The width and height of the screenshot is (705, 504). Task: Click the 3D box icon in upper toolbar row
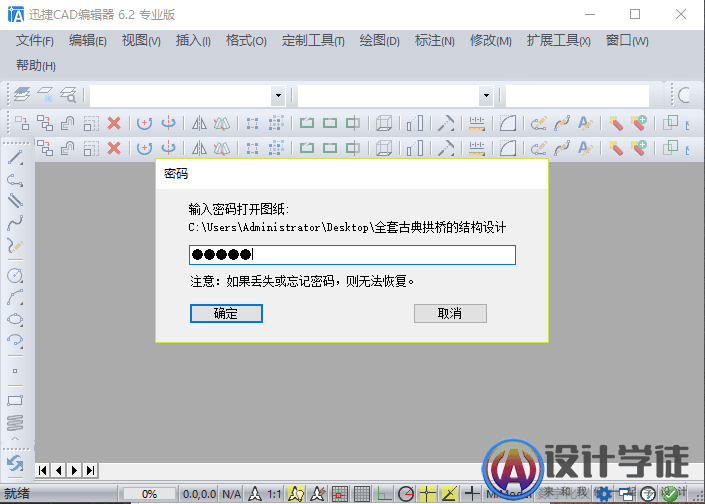[384, 123]
